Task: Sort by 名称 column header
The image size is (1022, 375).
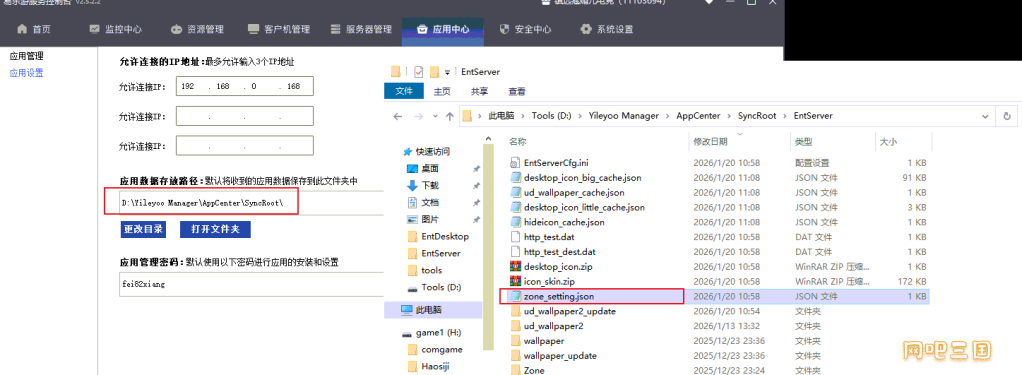Action: point(518,141)
